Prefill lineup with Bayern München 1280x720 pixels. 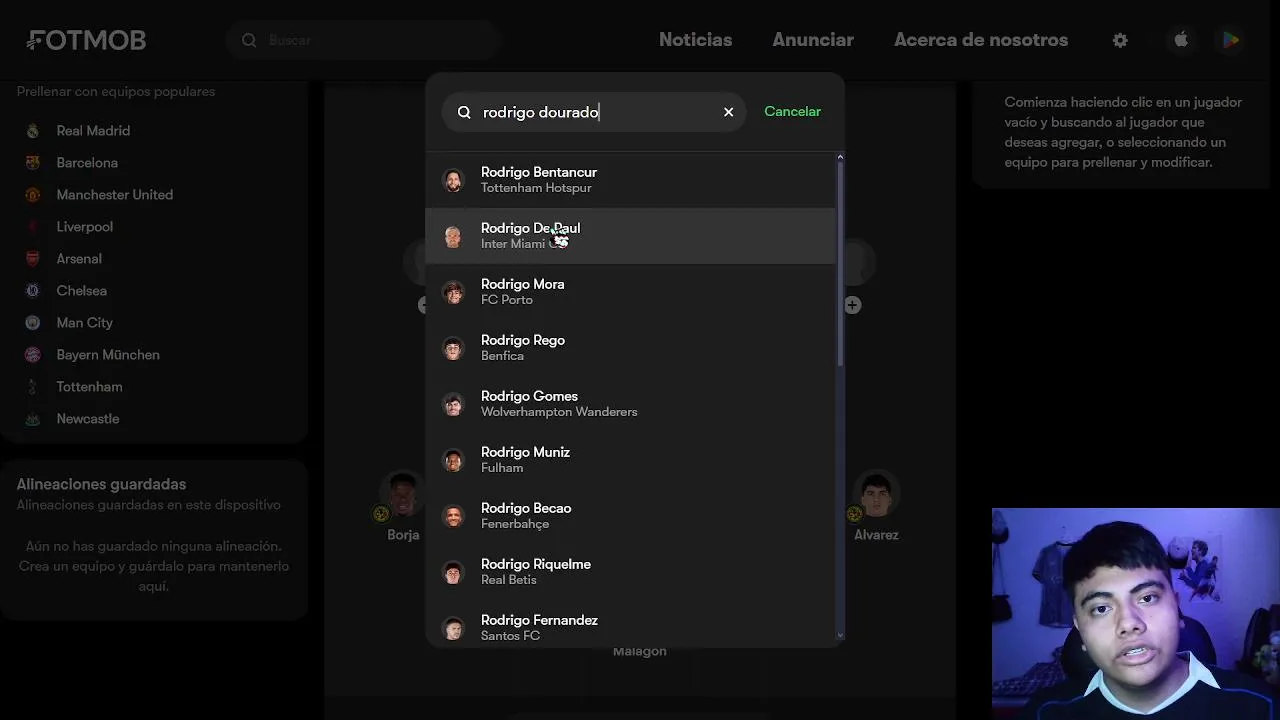[108, 355]
